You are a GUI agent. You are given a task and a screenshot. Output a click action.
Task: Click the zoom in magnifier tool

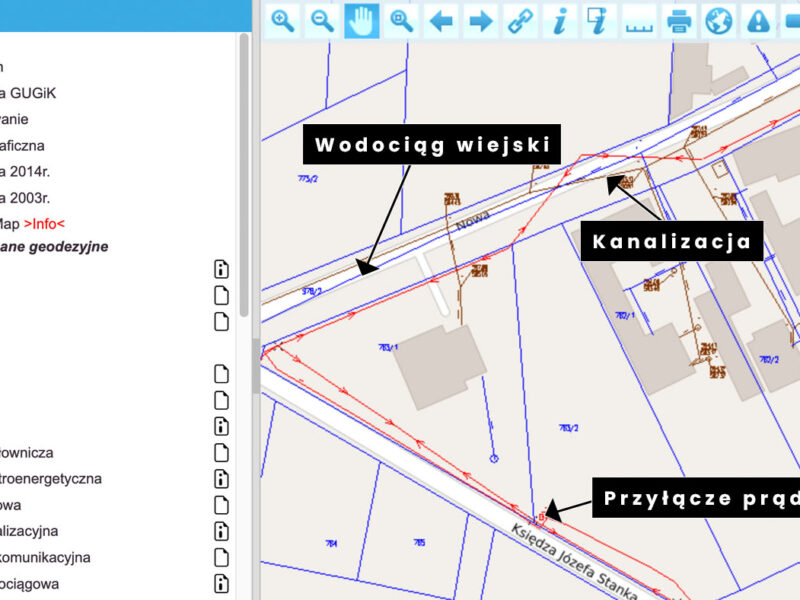coord(283,20)
